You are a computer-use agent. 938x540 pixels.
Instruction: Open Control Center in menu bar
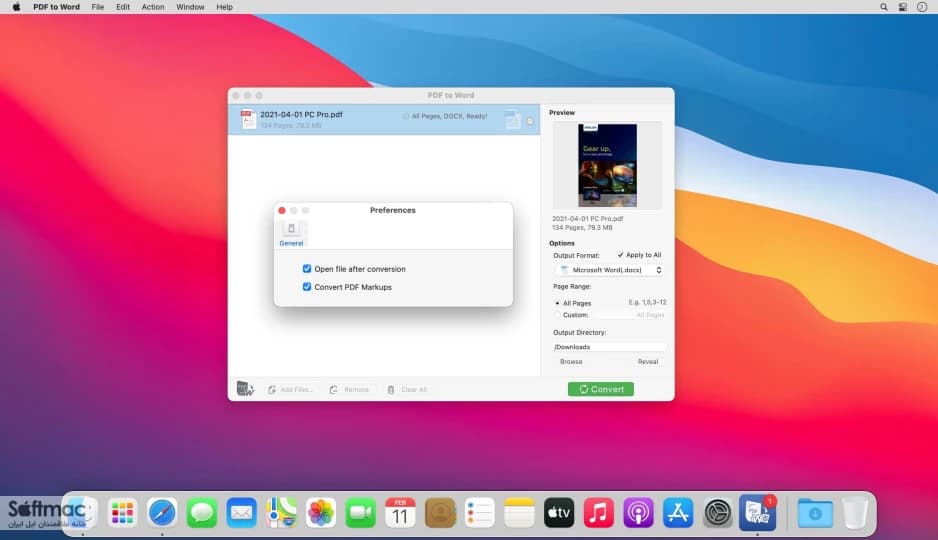(903, 7)
